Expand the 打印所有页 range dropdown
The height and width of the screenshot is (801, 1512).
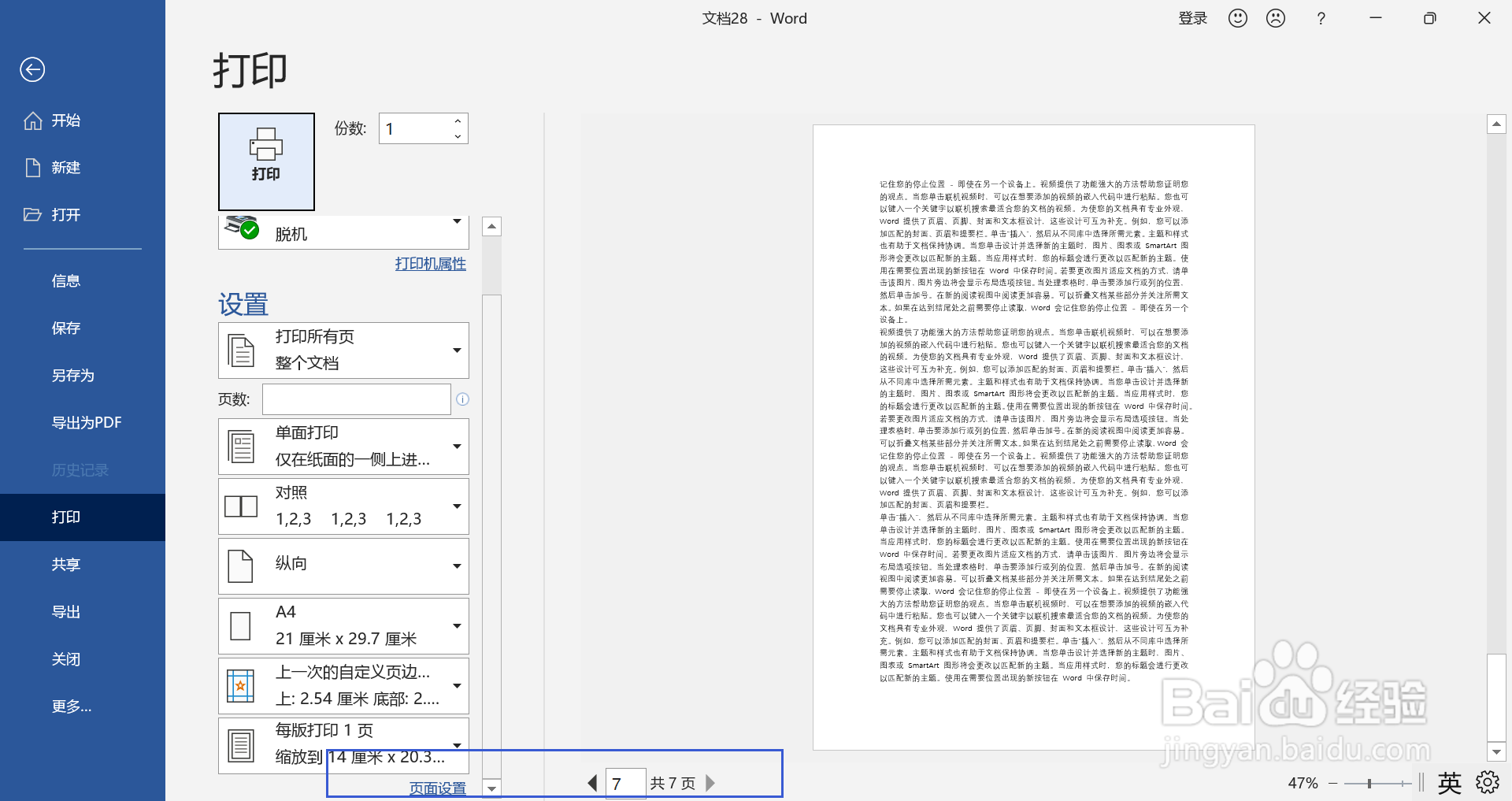coord(343,350)
